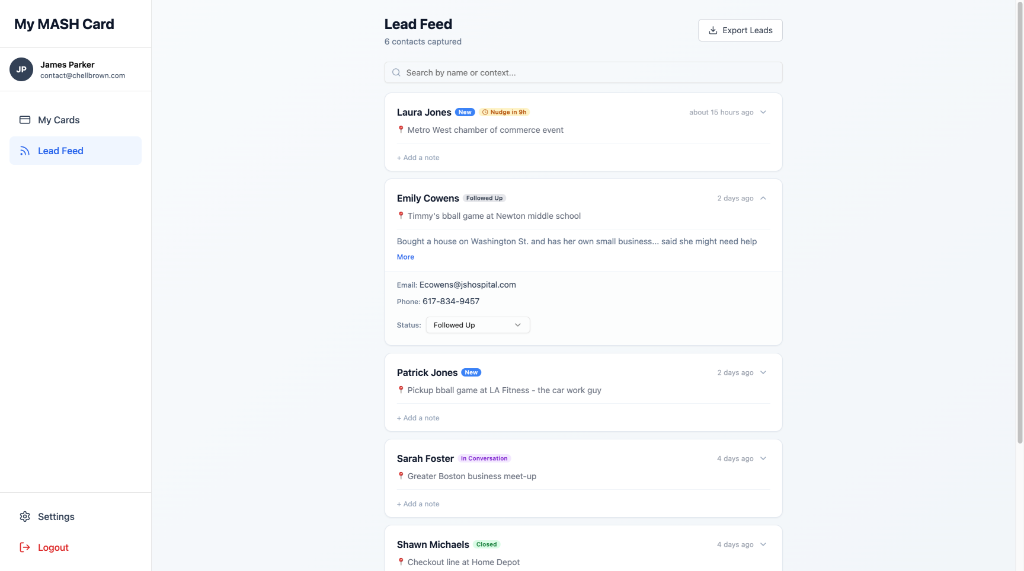This screenshot has width=1024, height=571.
Task: Add a note to Patrick Jones
Action: pyautogui.click(x=418, y=418)
